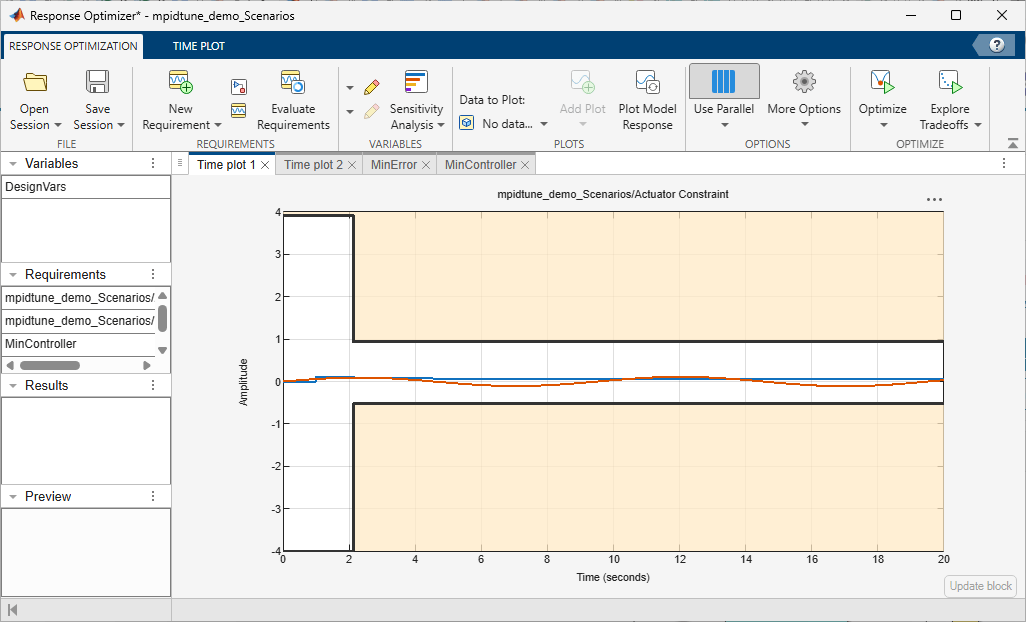This screenshot has height=622, width=1026.
Task: Open the Open Session folder icon
Action: (35, 82)
